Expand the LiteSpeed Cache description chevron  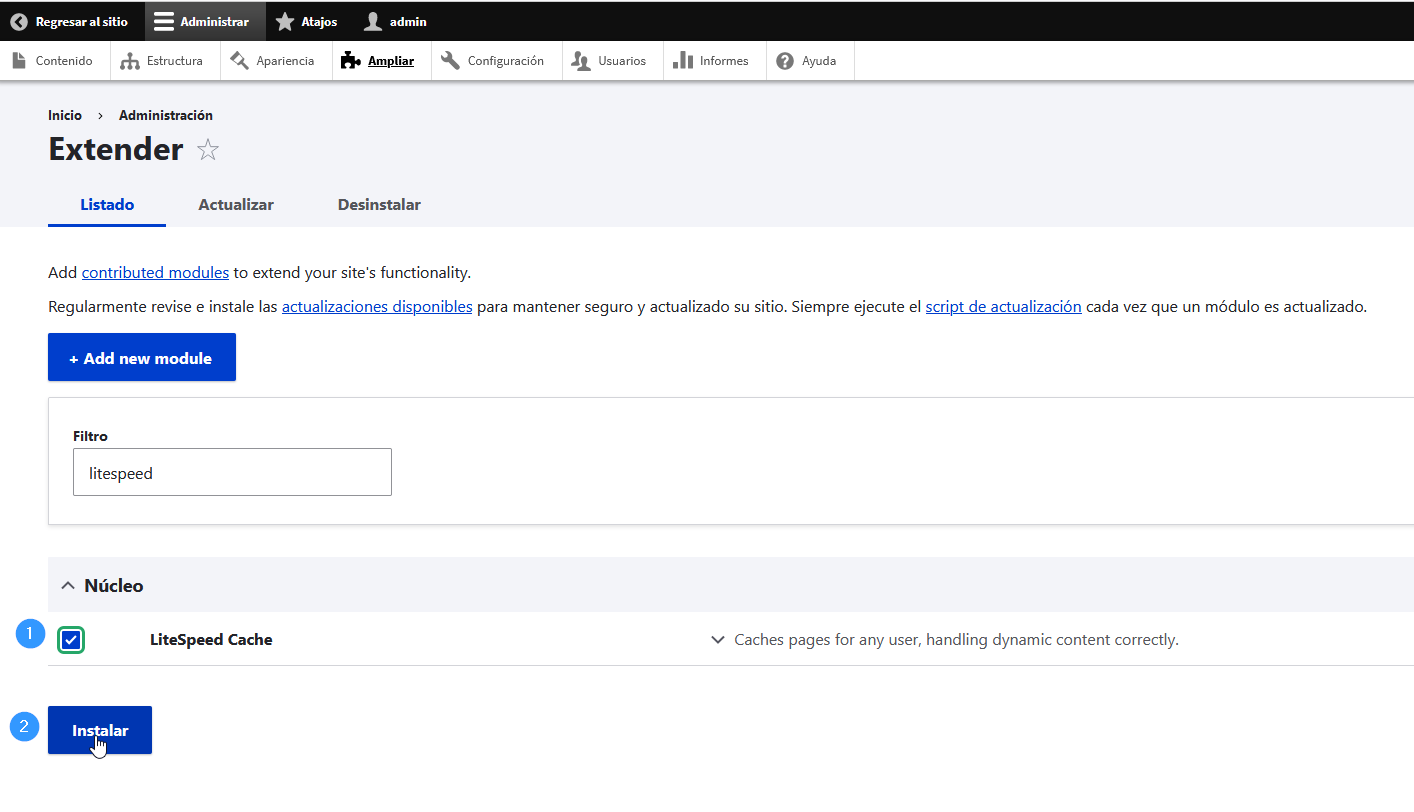click(x=717, y=640)
